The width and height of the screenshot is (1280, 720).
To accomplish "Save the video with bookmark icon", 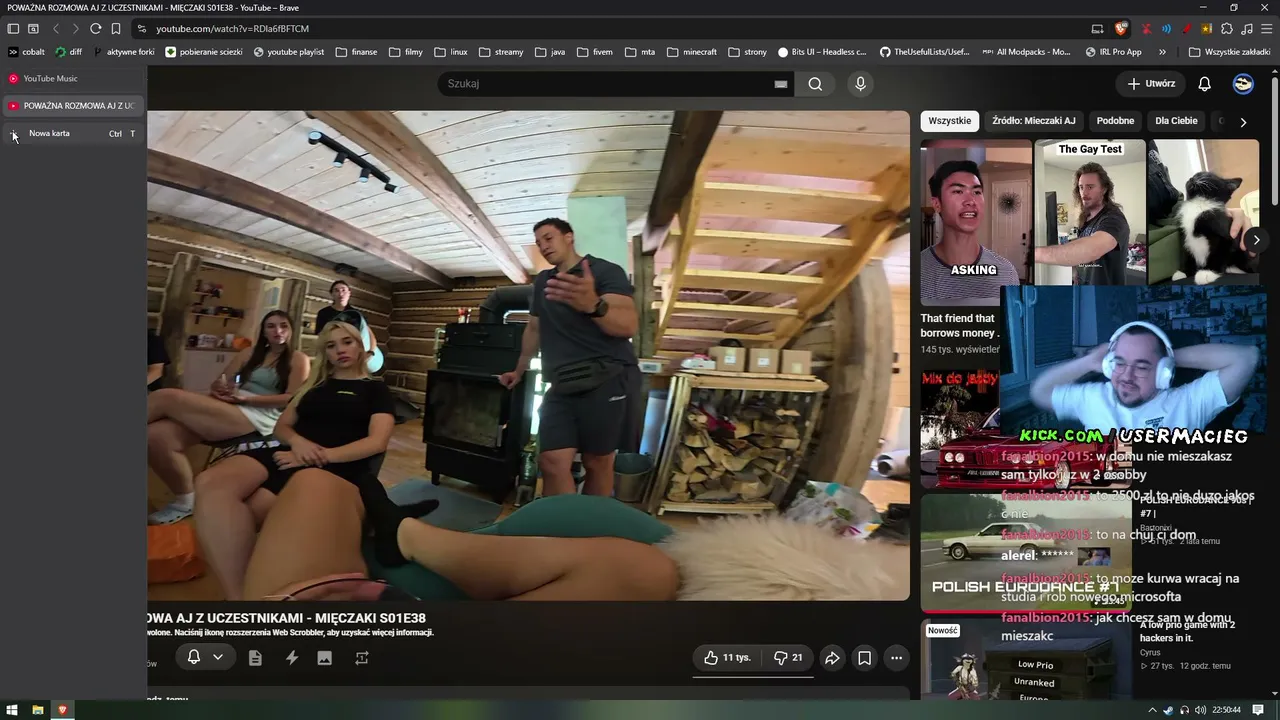I will tap(864, 658).
